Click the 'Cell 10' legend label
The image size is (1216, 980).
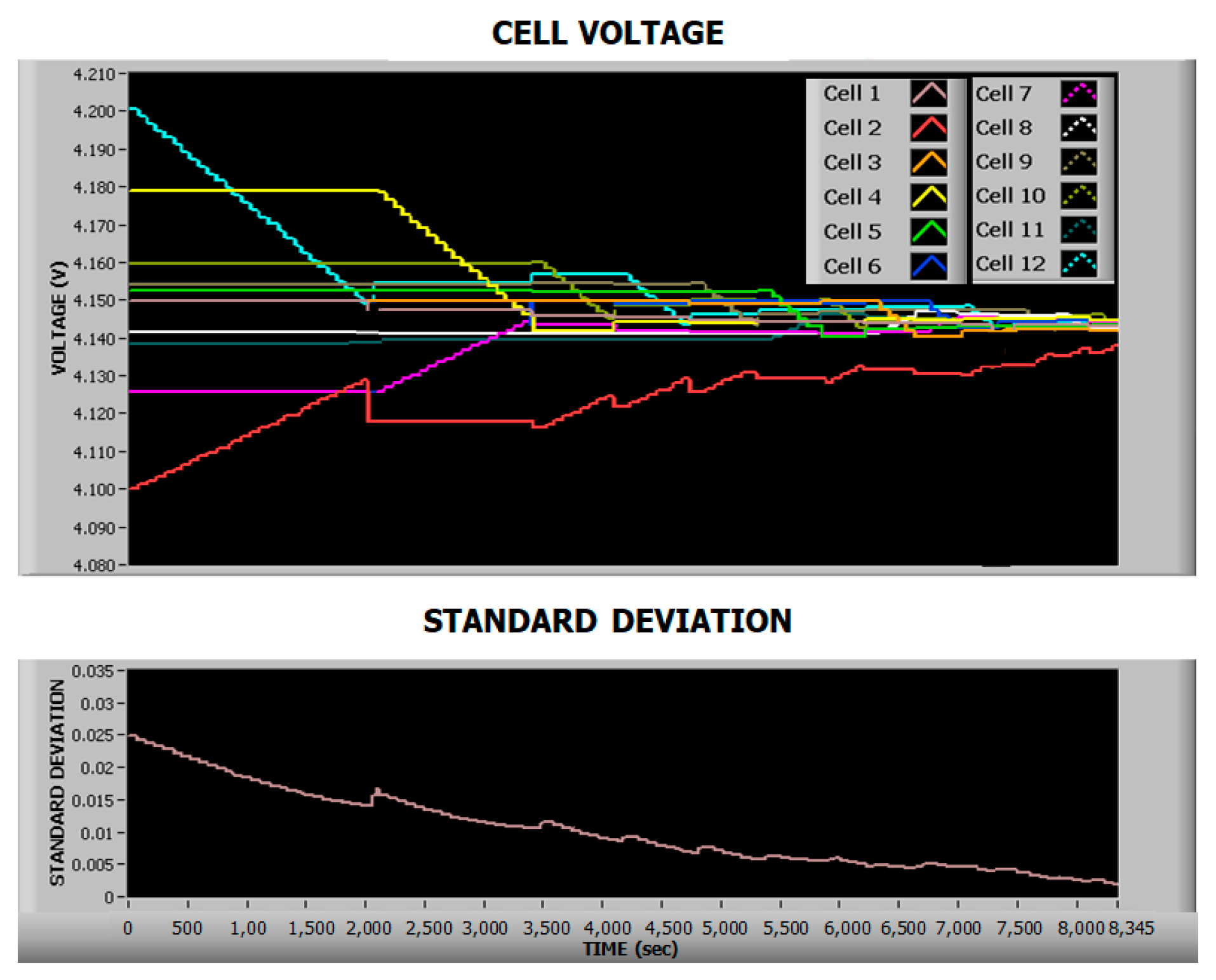pos(1010,195)
